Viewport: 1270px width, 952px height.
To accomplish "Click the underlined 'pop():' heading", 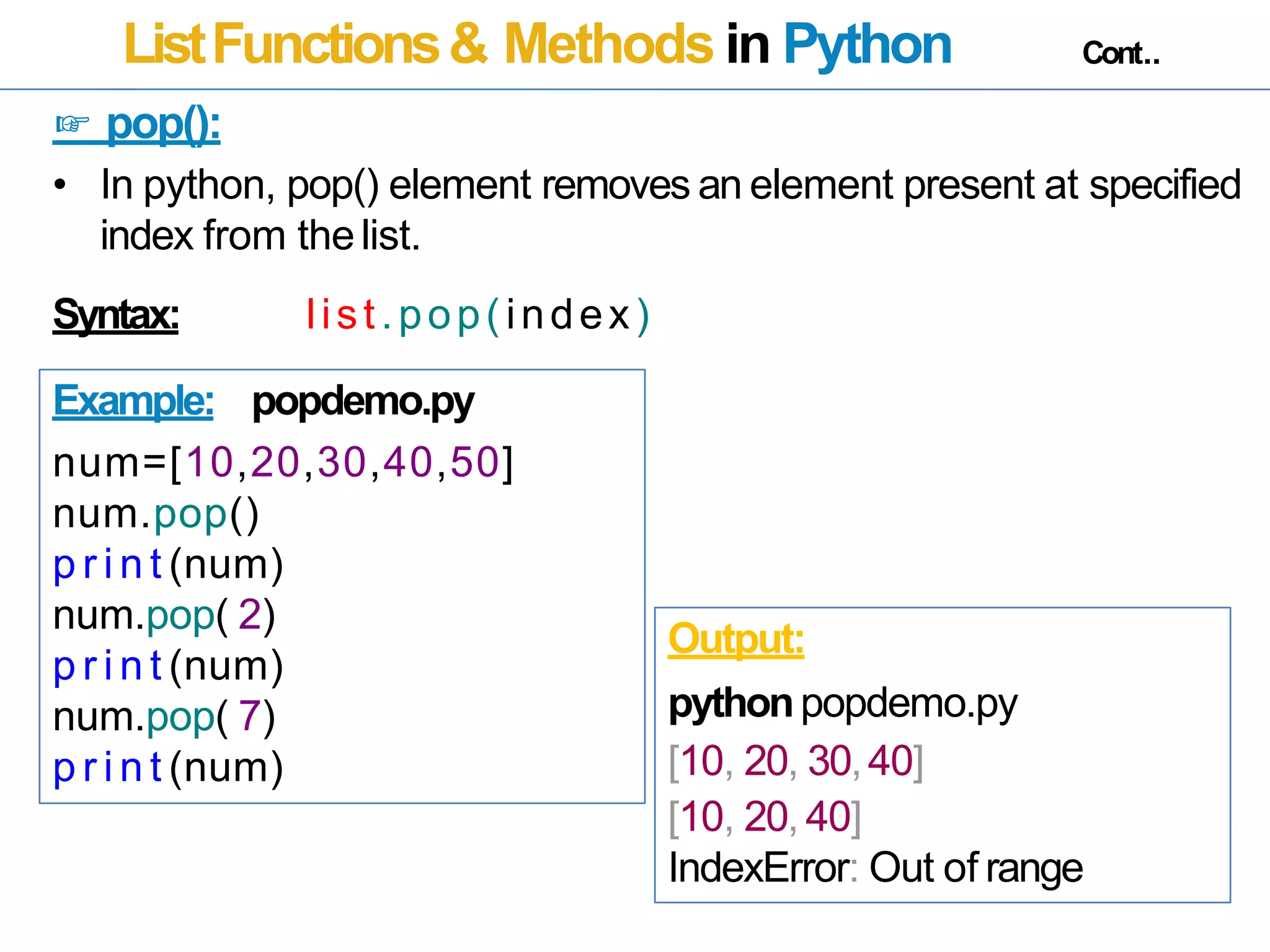I will pyautogui.click(x=163, y=126).
